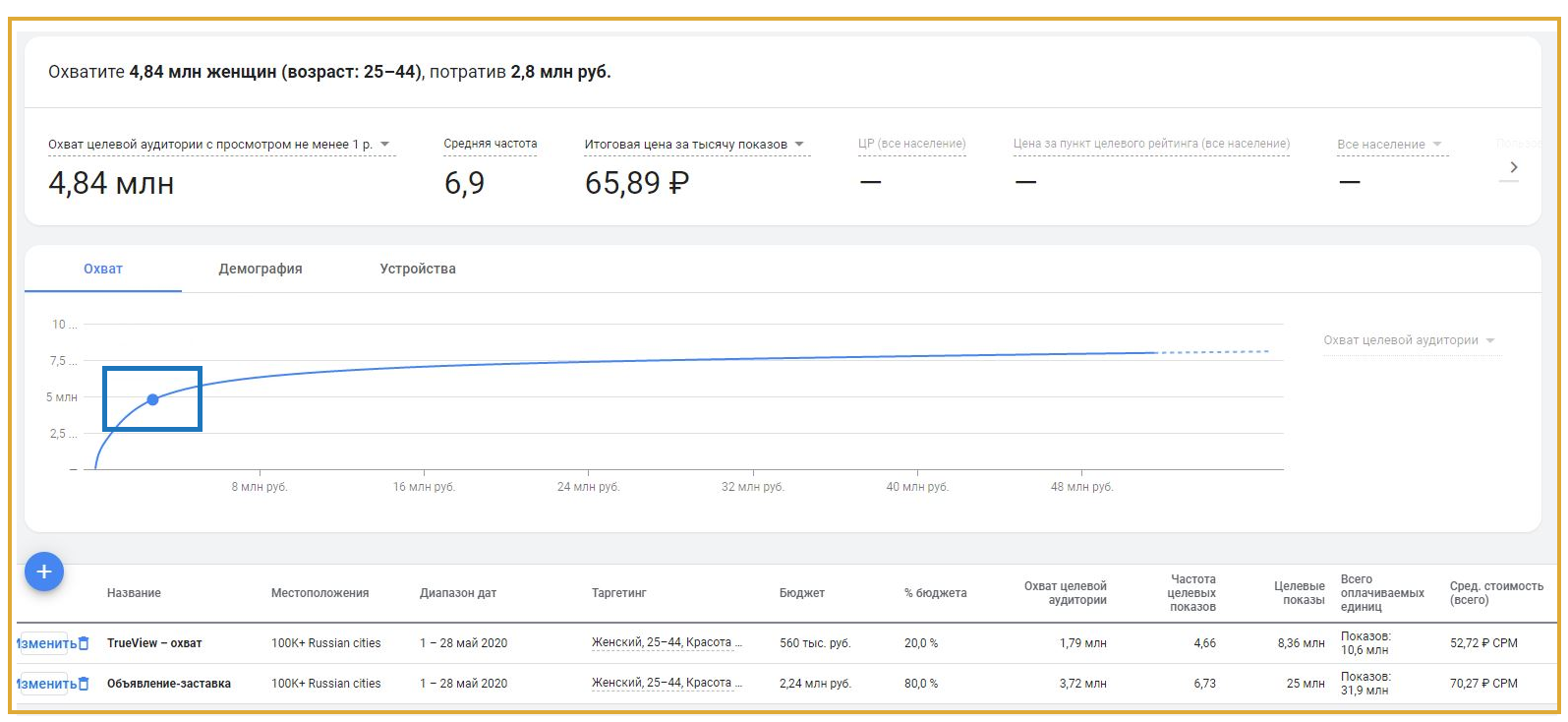
Task: Click the budget share '20,0 %'
Action: click(921, 643)
